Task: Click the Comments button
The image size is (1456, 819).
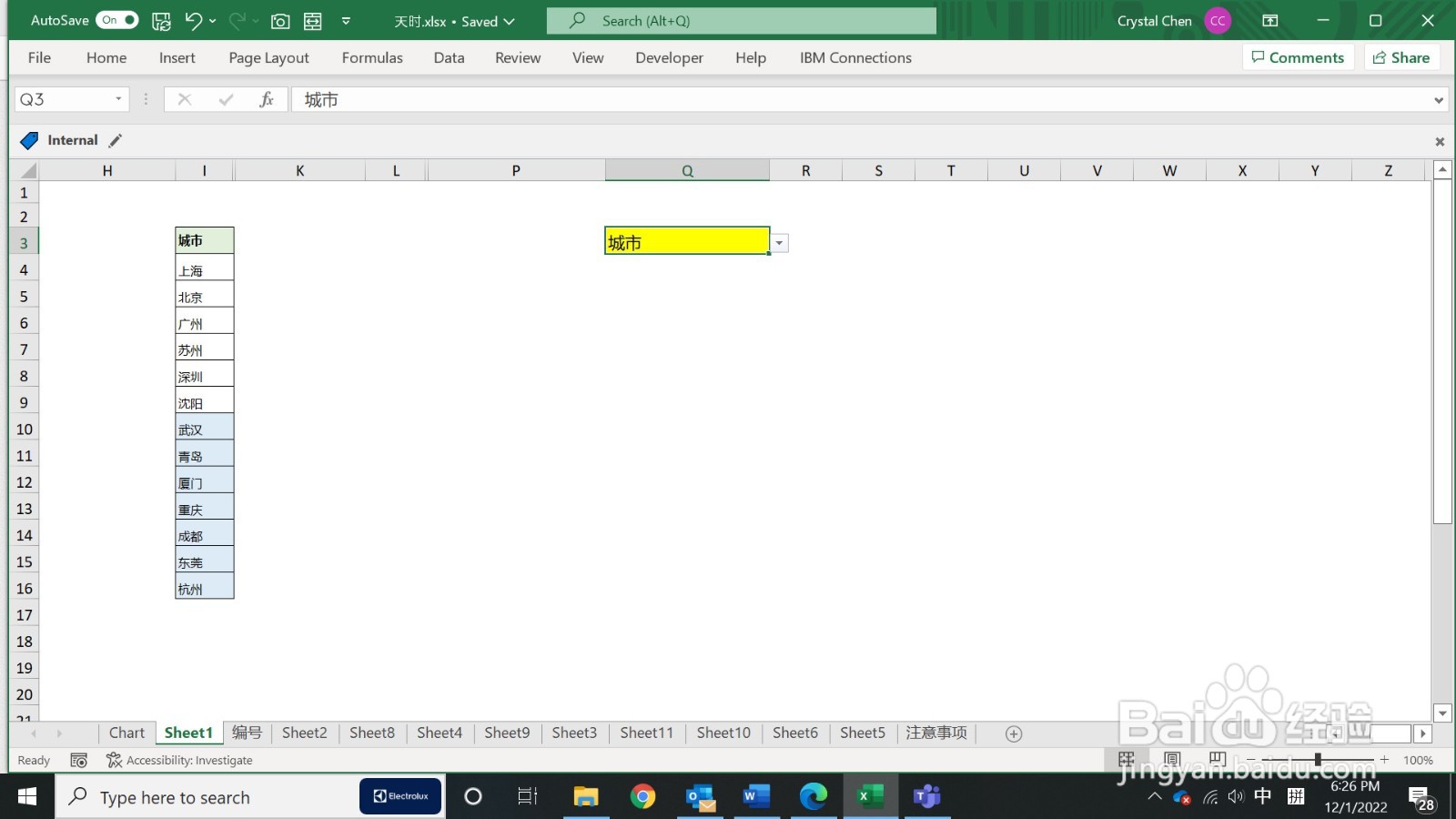Action: pos(1298,57)
